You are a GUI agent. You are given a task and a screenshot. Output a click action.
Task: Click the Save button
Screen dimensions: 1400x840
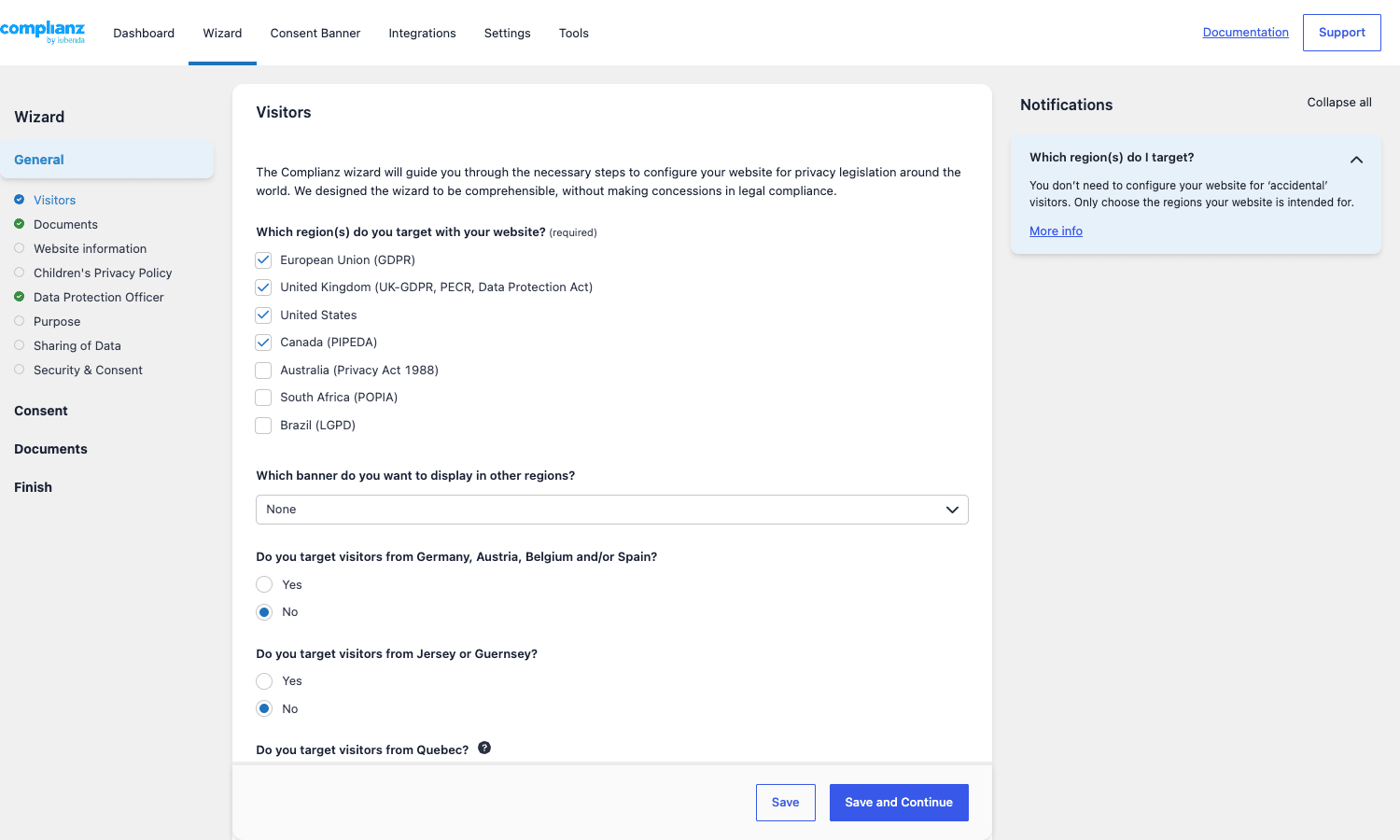(x=786, y=803)
